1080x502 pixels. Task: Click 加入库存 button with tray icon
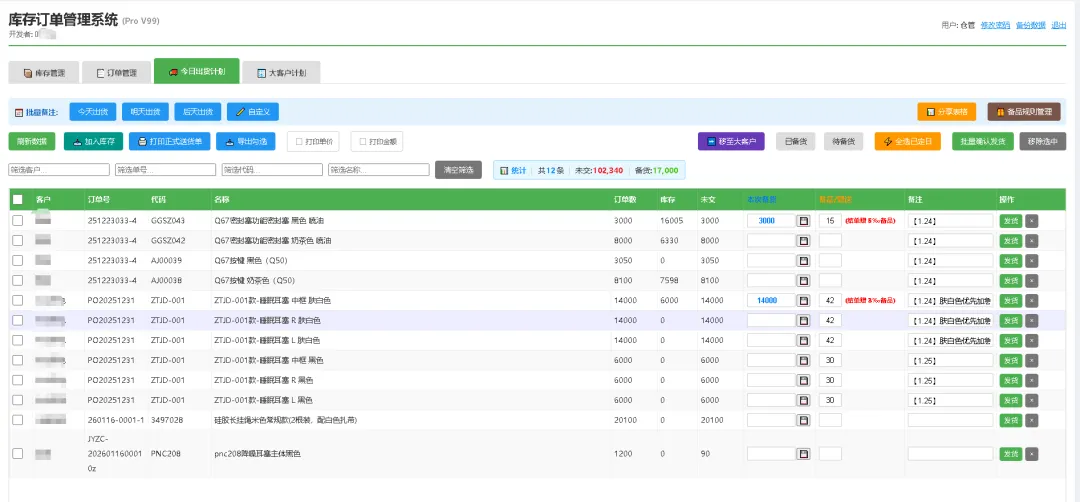point(94,142)
